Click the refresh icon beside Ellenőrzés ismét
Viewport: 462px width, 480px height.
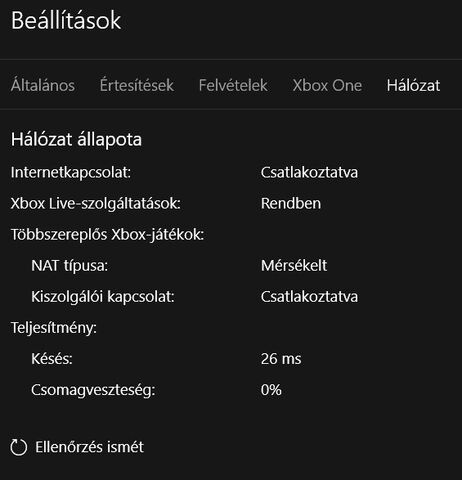point(18,447)
